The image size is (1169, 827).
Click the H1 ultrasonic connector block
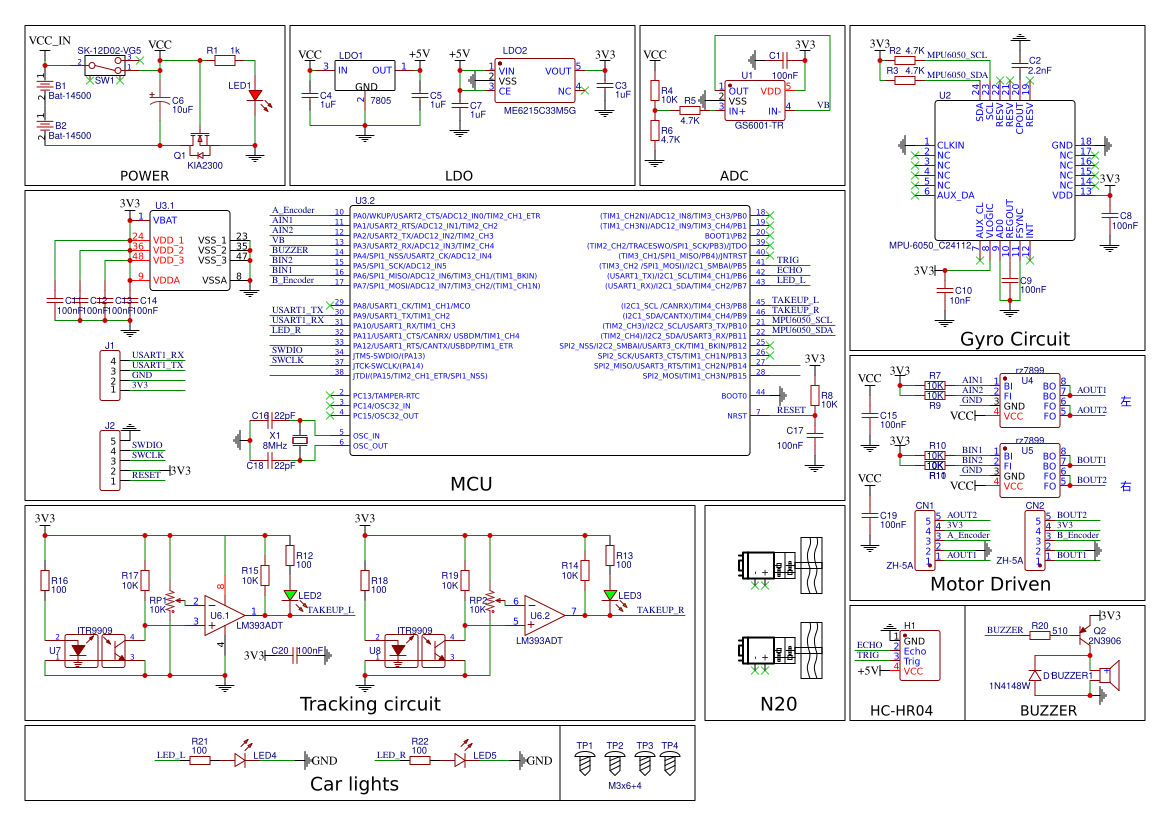click(920, 656)
